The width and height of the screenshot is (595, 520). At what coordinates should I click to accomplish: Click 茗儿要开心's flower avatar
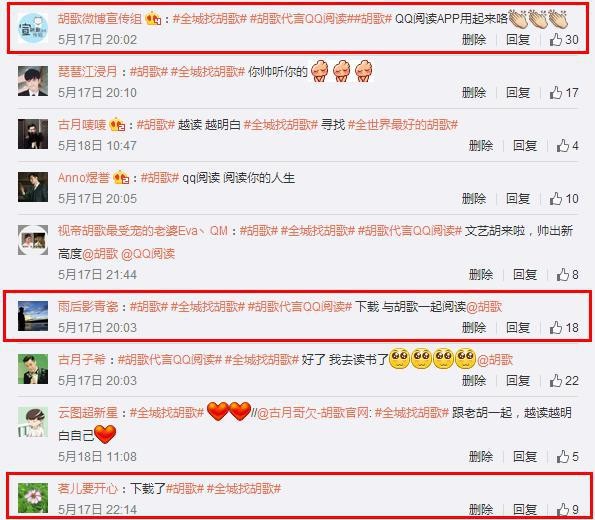click(x=33, y=498)
